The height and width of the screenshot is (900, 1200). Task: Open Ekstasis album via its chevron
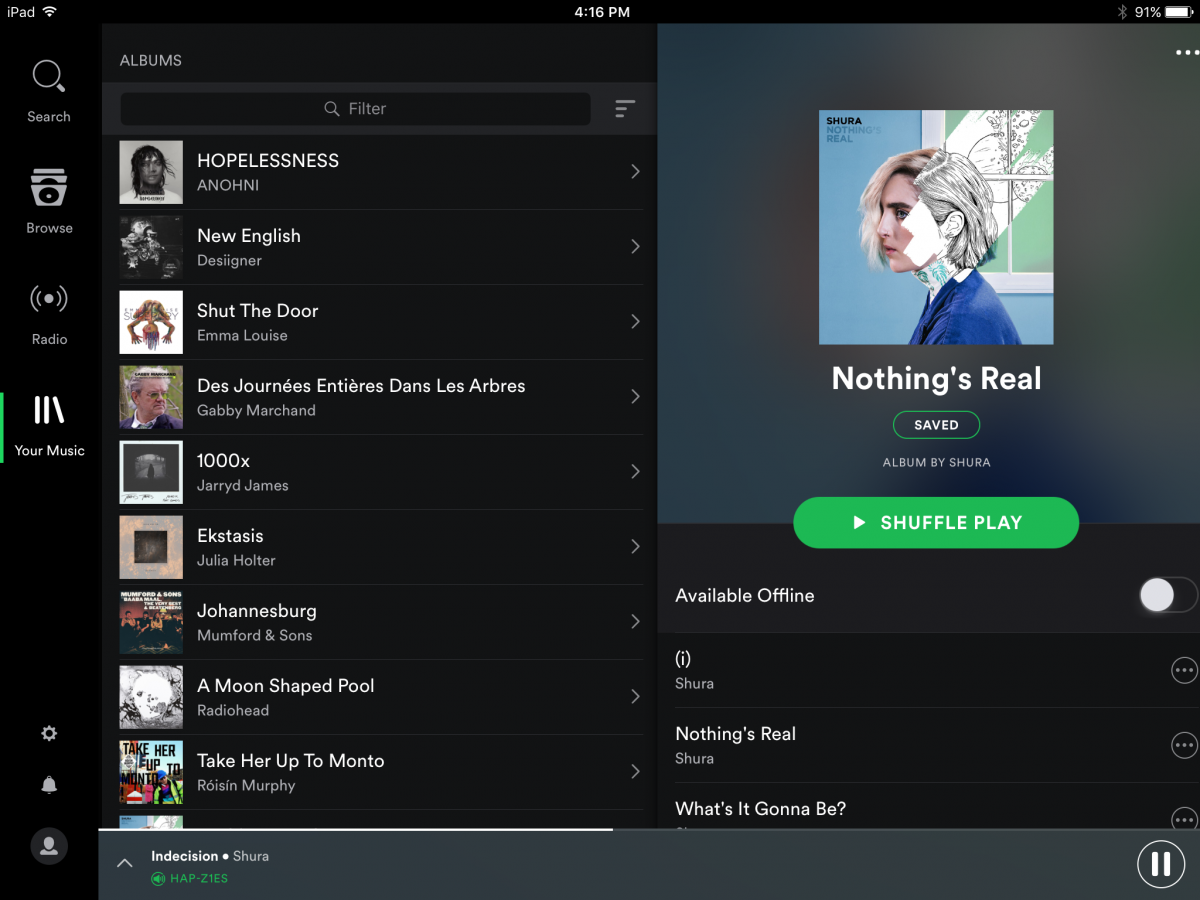click(x=635, y=547)
